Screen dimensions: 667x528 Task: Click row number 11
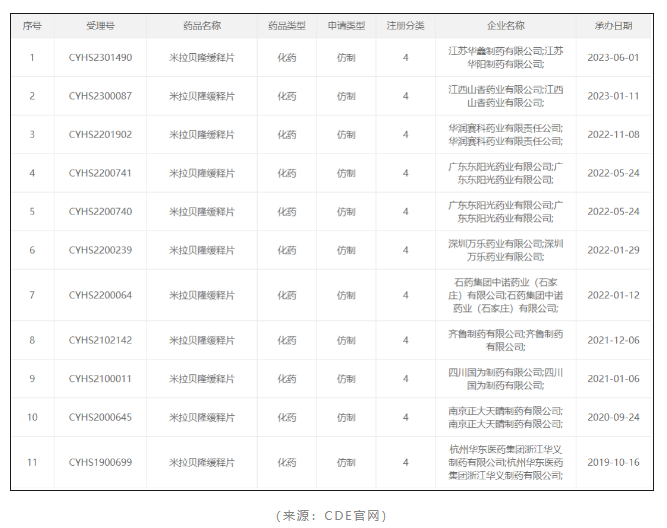pos(32,462)
